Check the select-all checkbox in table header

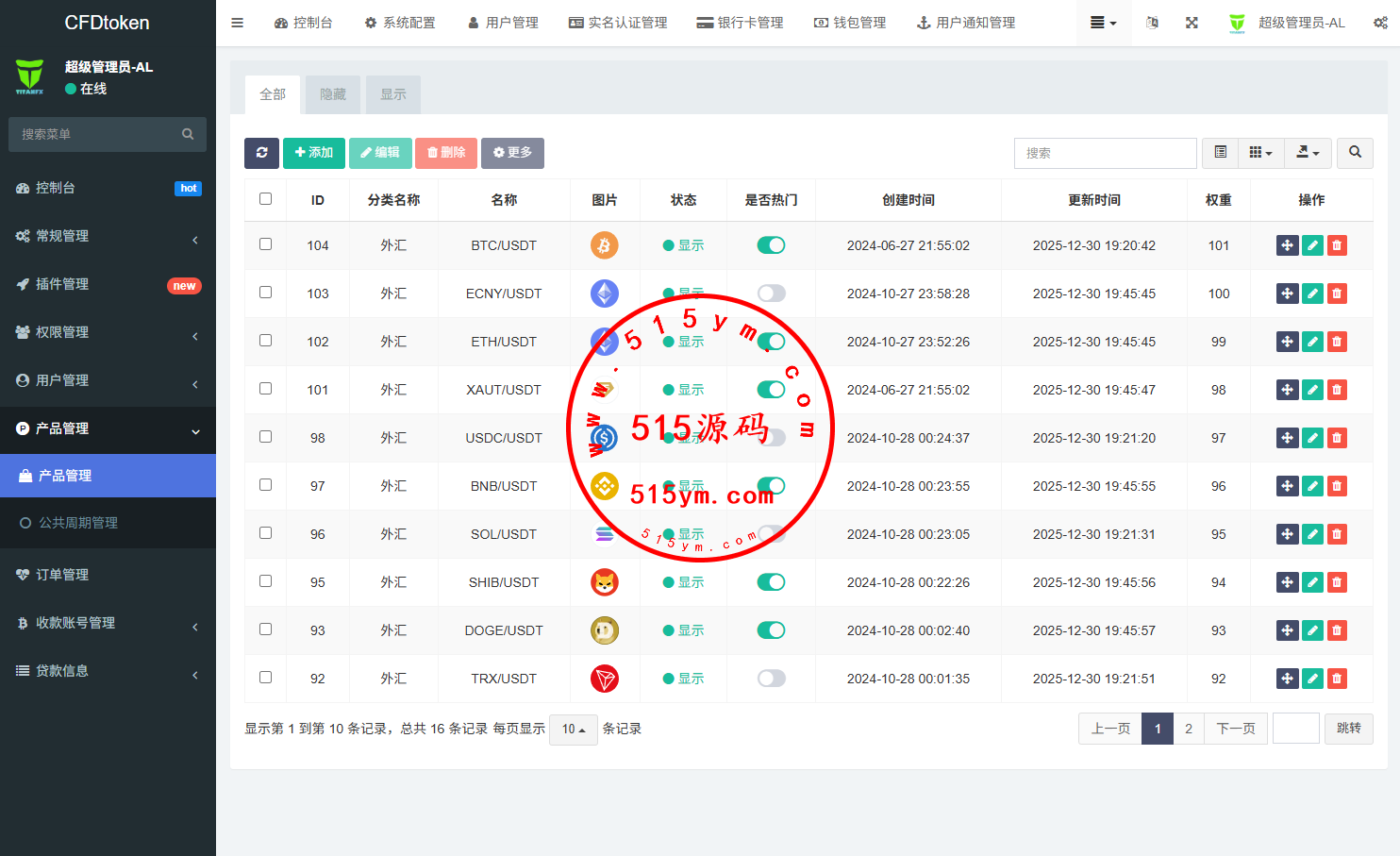(x=265, y=199)
